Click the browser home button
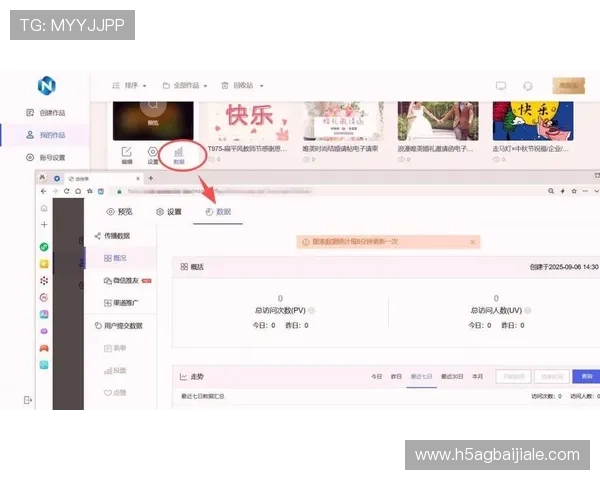Image resolution: width=600 pixels, height=480 pixels. click(78, 191)
